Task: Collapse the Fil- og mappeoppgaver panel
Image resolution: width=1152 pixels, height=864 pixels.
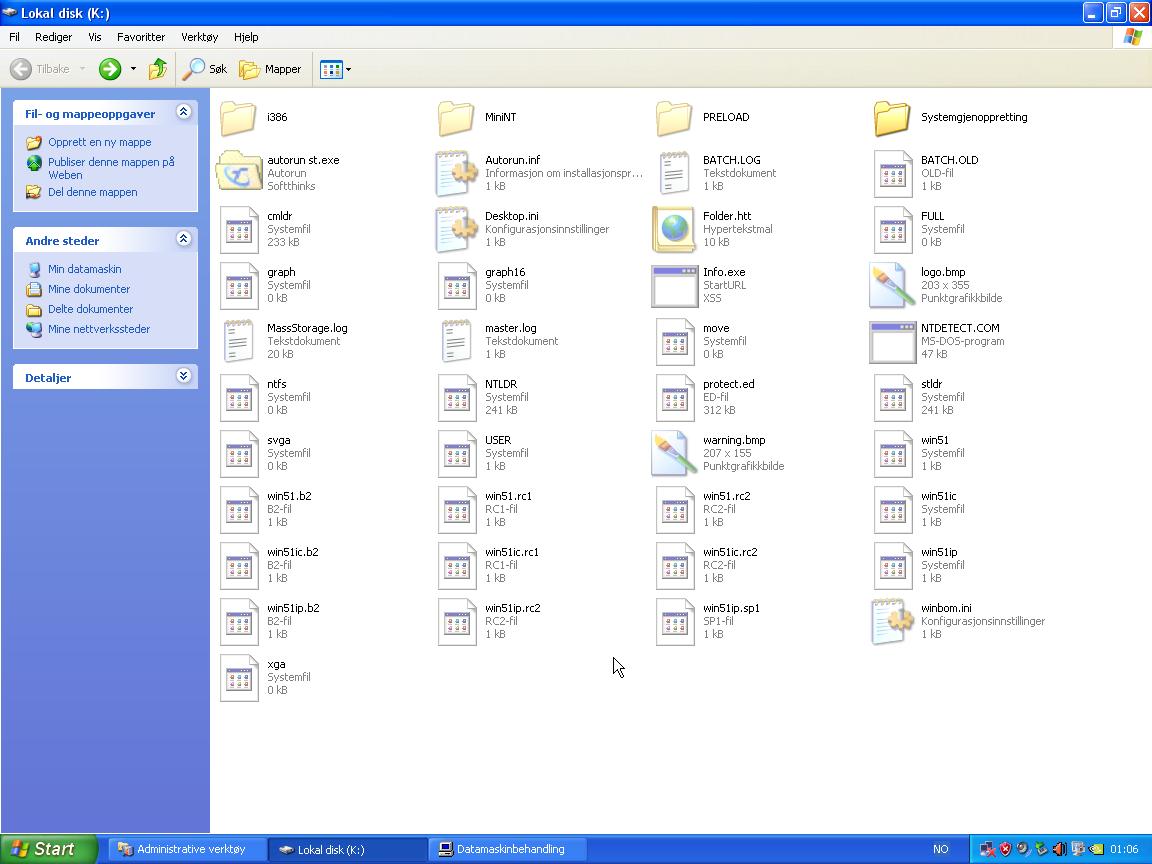Action: [x=184, y=112]
